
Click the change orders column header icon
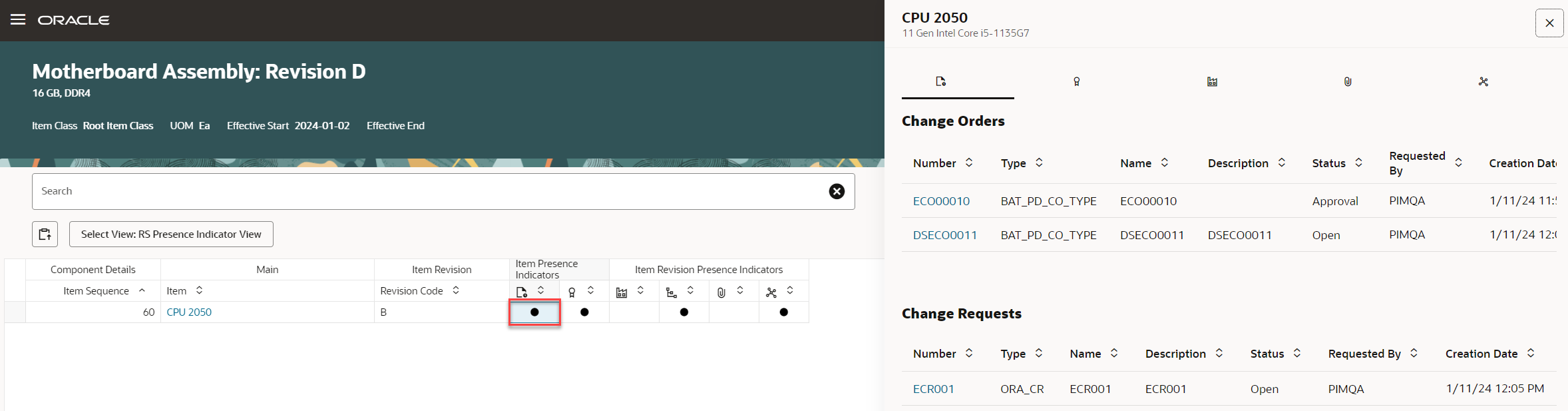(522, 292)
